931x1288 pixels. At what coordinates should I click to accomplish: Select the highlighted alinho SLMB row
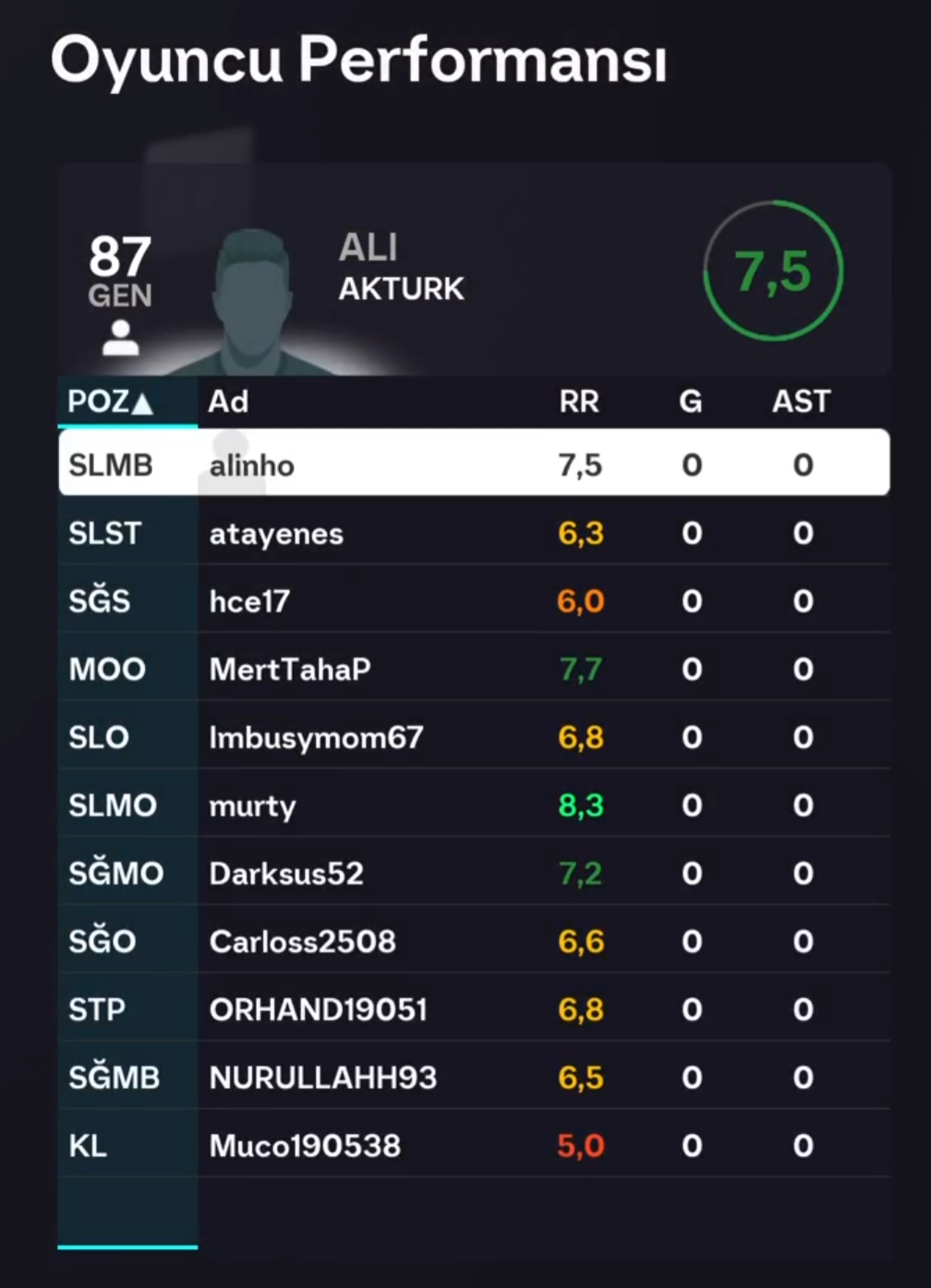point(474,463)
